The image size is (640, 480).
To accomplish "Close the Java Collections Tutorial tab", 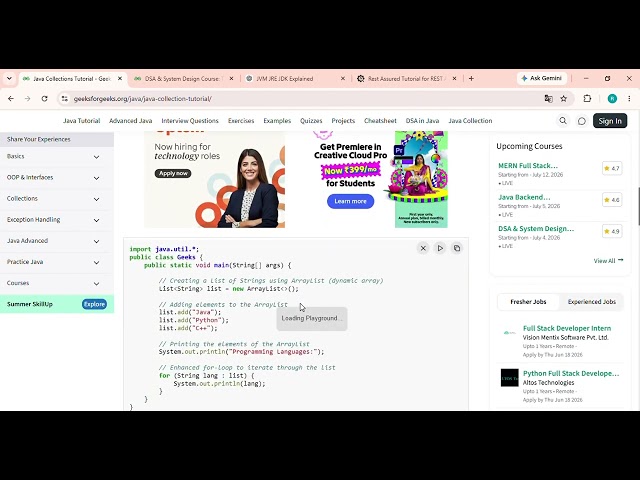I will tap(120, 78).
